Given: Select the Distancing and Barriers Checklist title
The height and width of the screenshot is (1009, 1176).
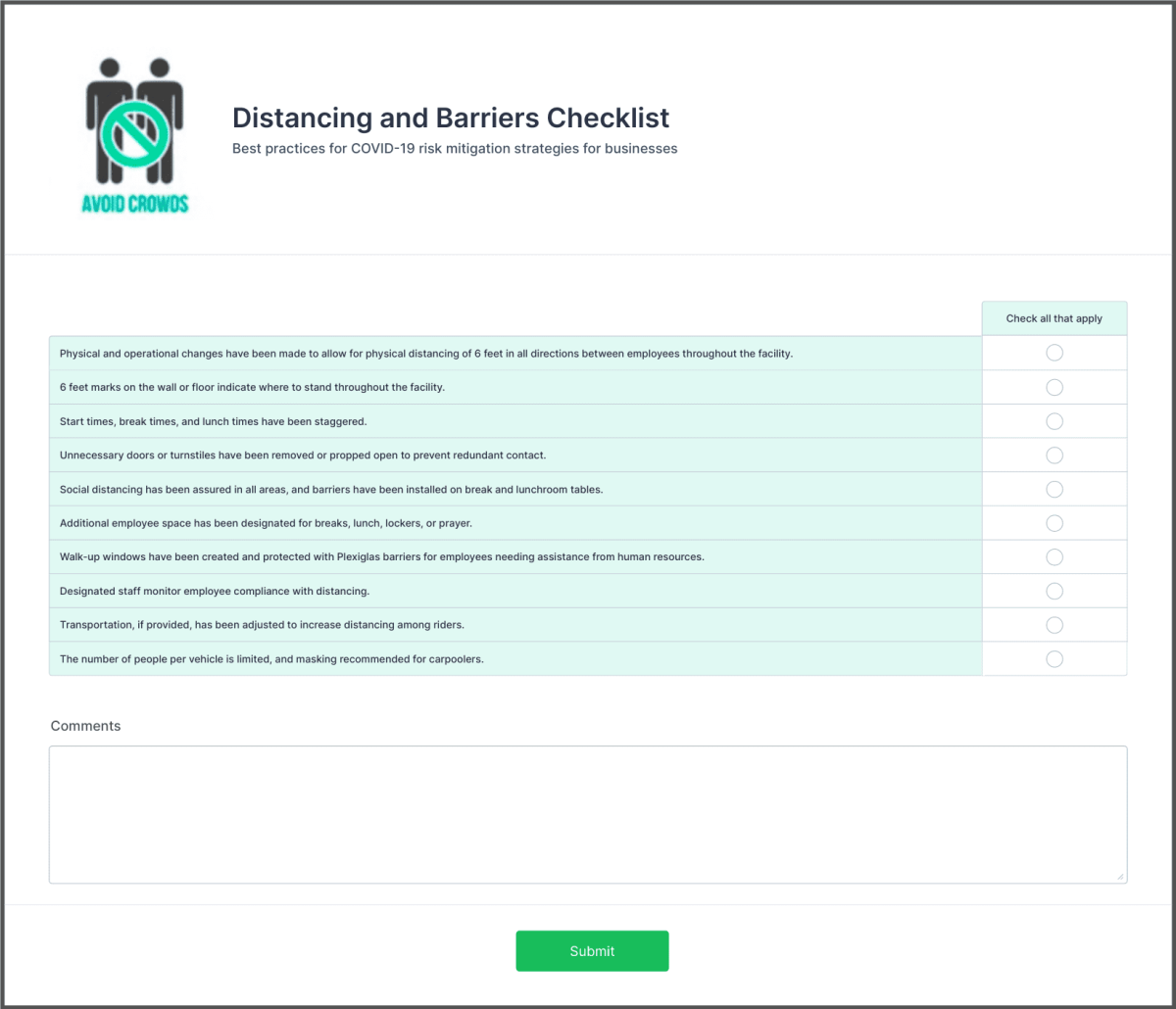Looking at the screenshot, I should point(450,118).
